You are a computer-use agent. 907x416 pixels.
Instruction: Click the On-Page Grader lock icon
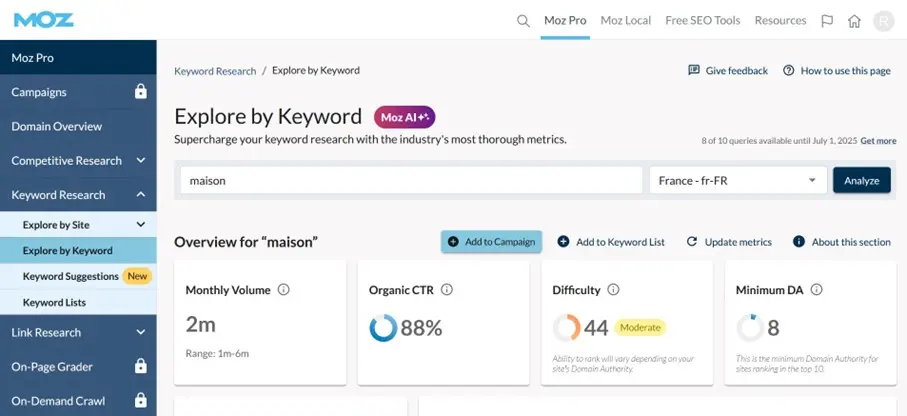pyautogui.click(x=141, y=366)
